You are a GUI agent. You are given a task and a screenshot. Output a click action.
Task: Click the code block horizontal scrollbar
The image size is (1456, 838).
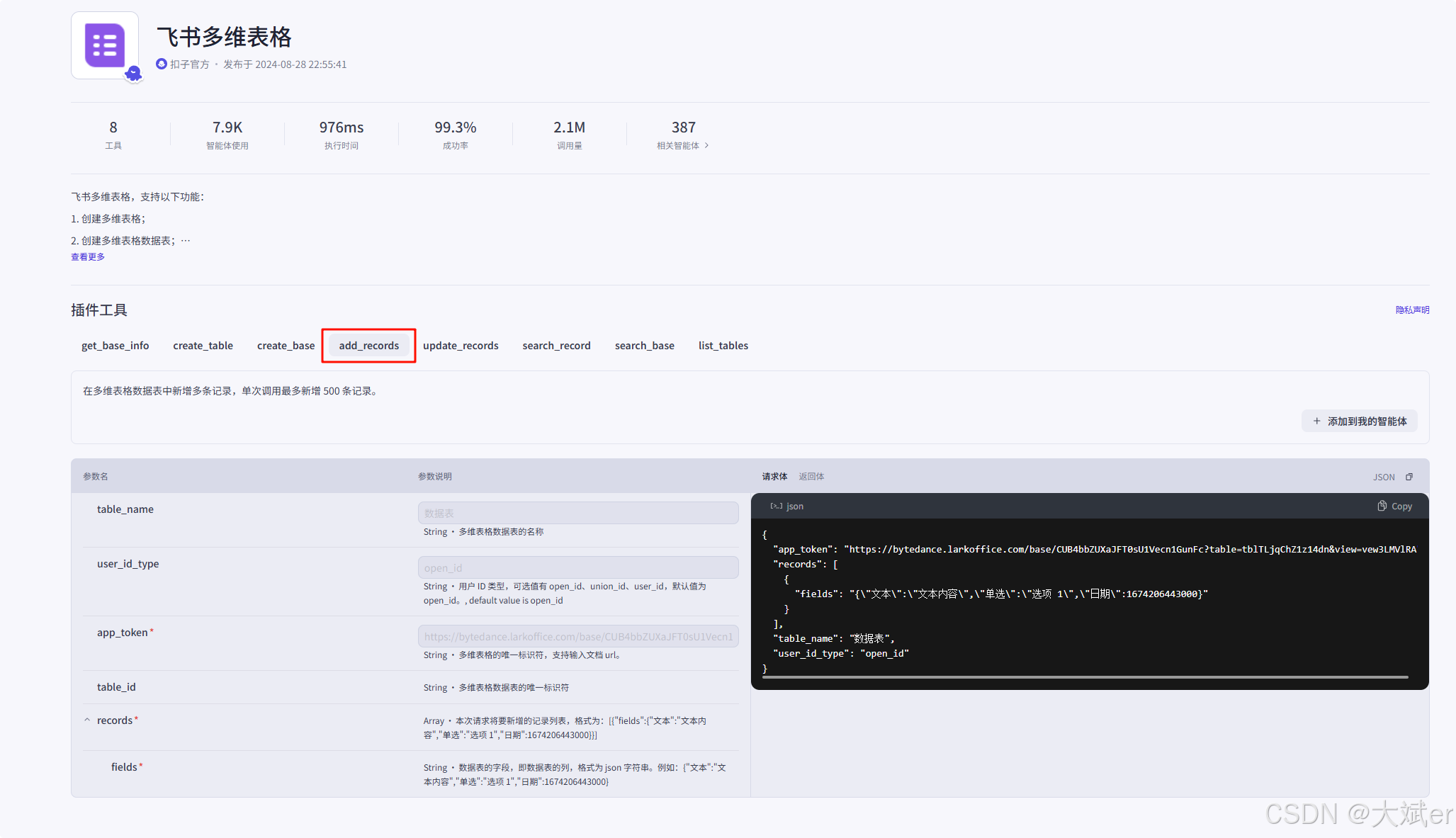1085,677
